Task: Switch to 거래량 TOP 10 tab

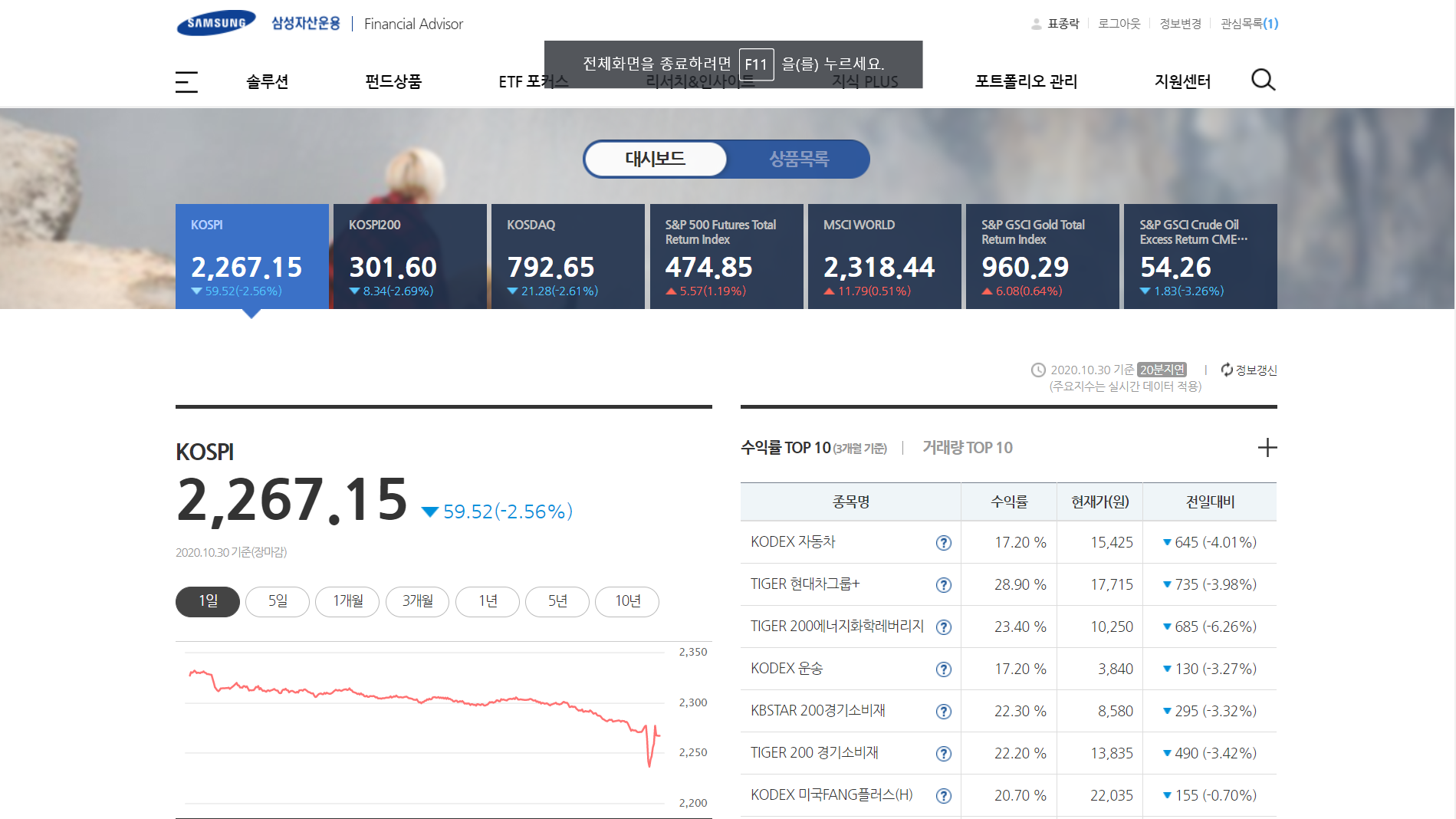Action: coord(968,448)
